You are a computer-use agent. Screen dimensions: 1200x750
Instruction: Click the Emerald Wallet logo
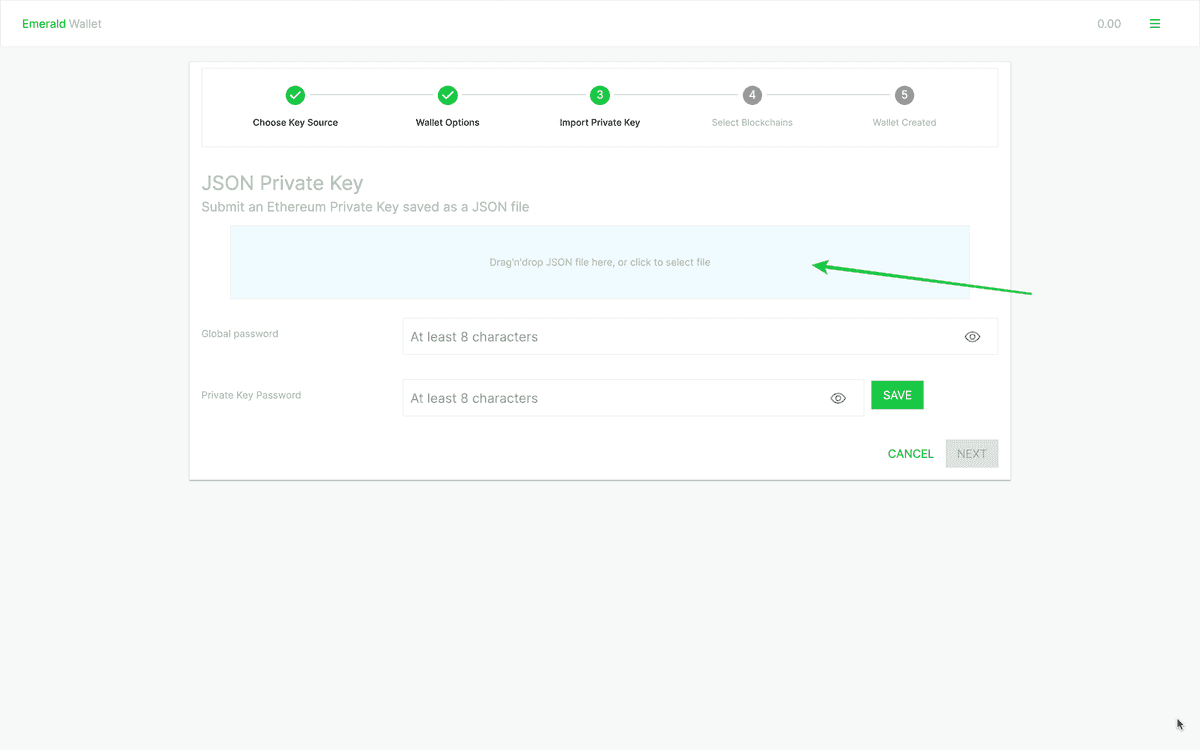(x=62, y=24)
